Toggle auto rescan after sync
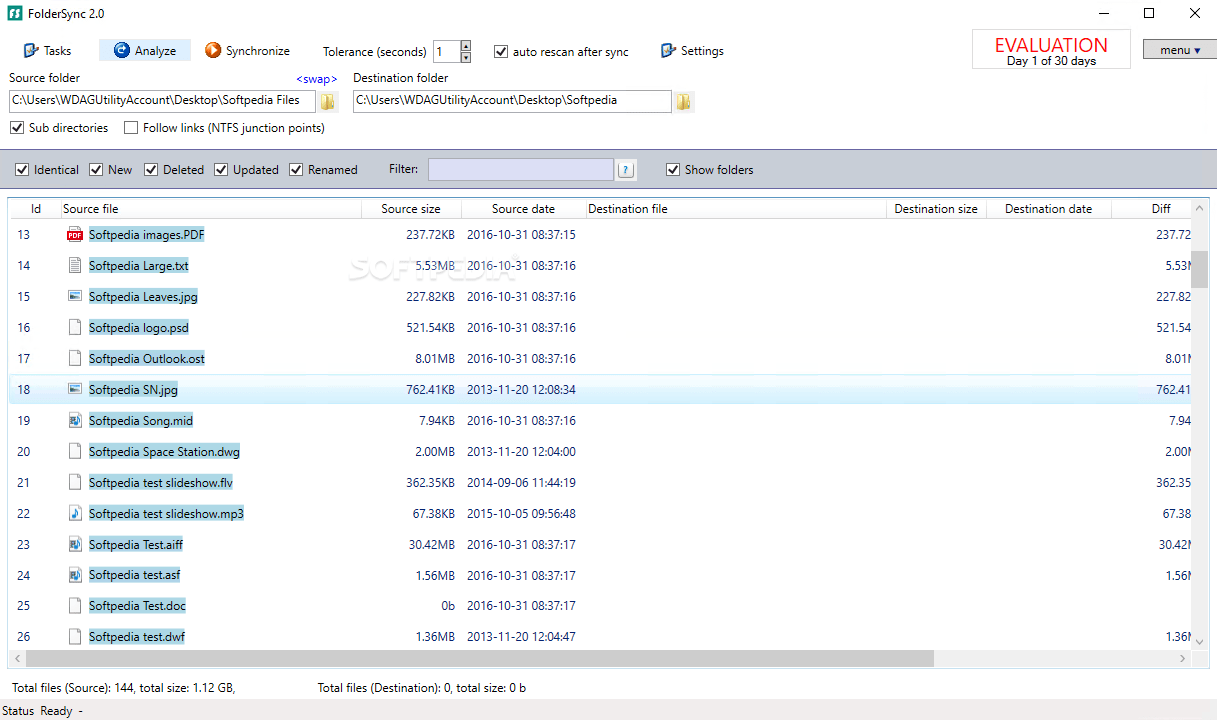This screenshot has height=720, width=1217. click(501, 52)
